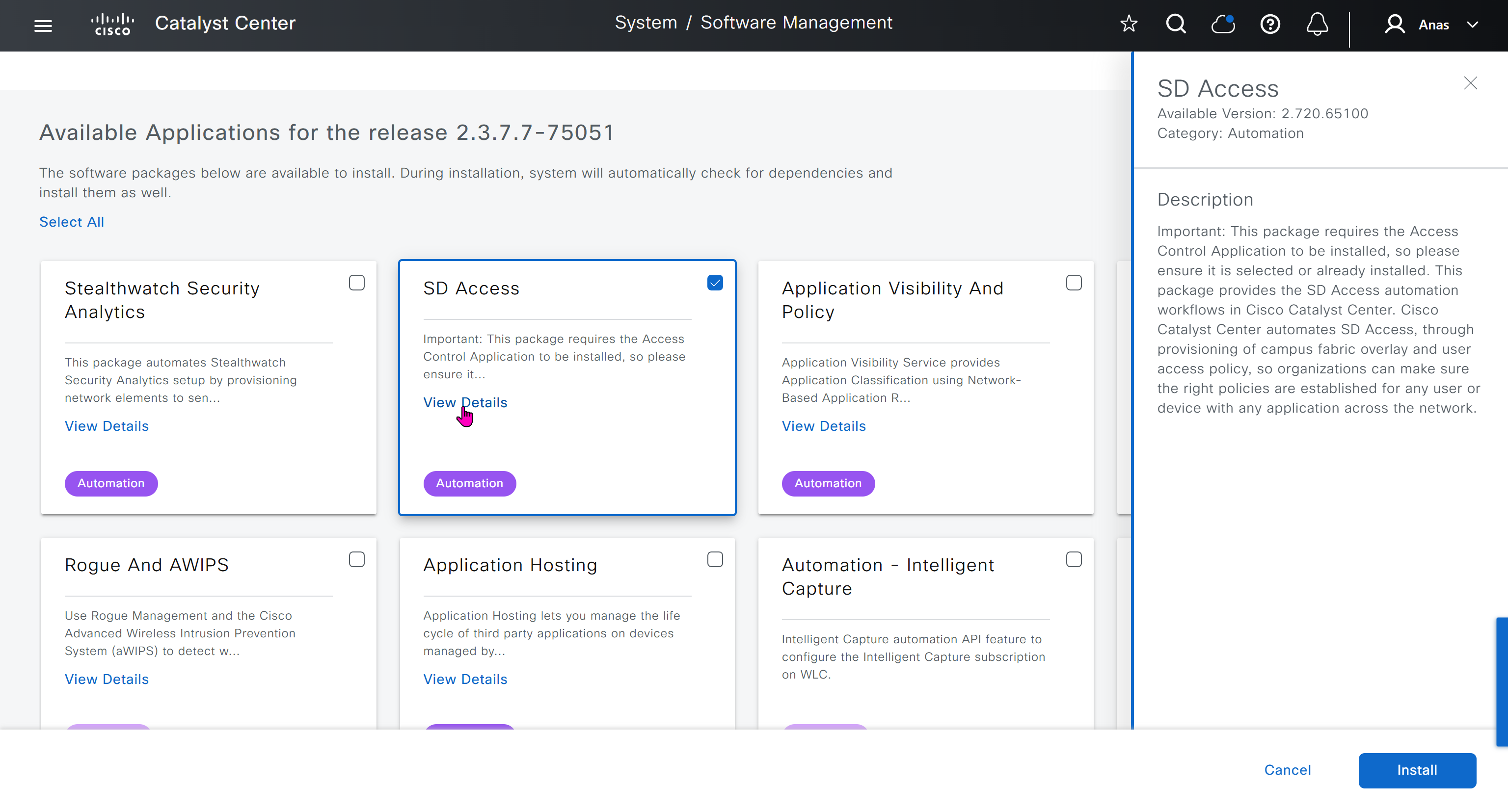Click the cloud status icon
This screenshot has height=812, width=1508.
click(1223, 24)
